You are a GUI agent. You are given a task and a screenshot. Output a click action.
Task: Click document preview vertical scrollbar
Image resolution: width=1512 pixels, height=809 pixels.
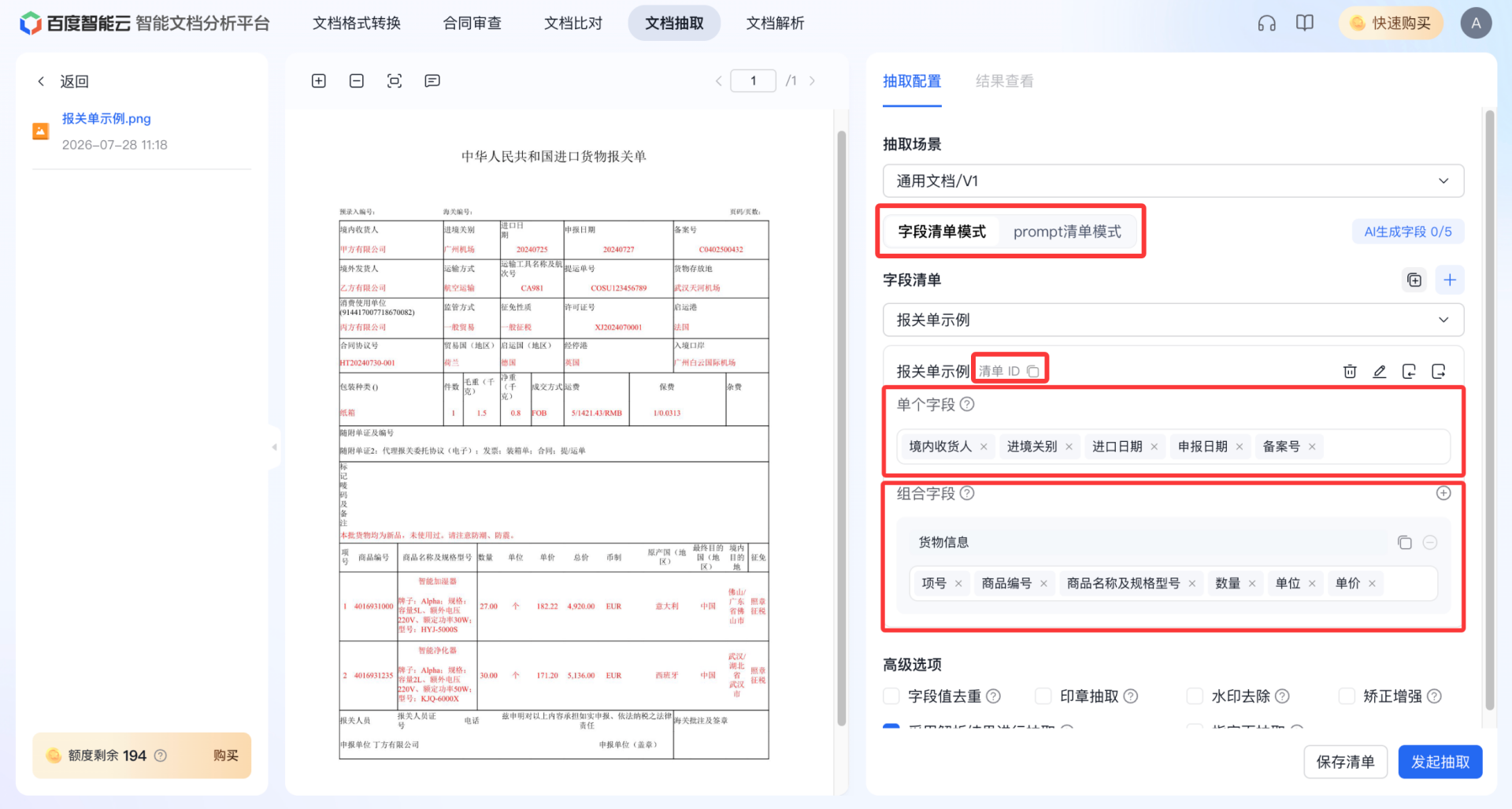click(841, 428)
